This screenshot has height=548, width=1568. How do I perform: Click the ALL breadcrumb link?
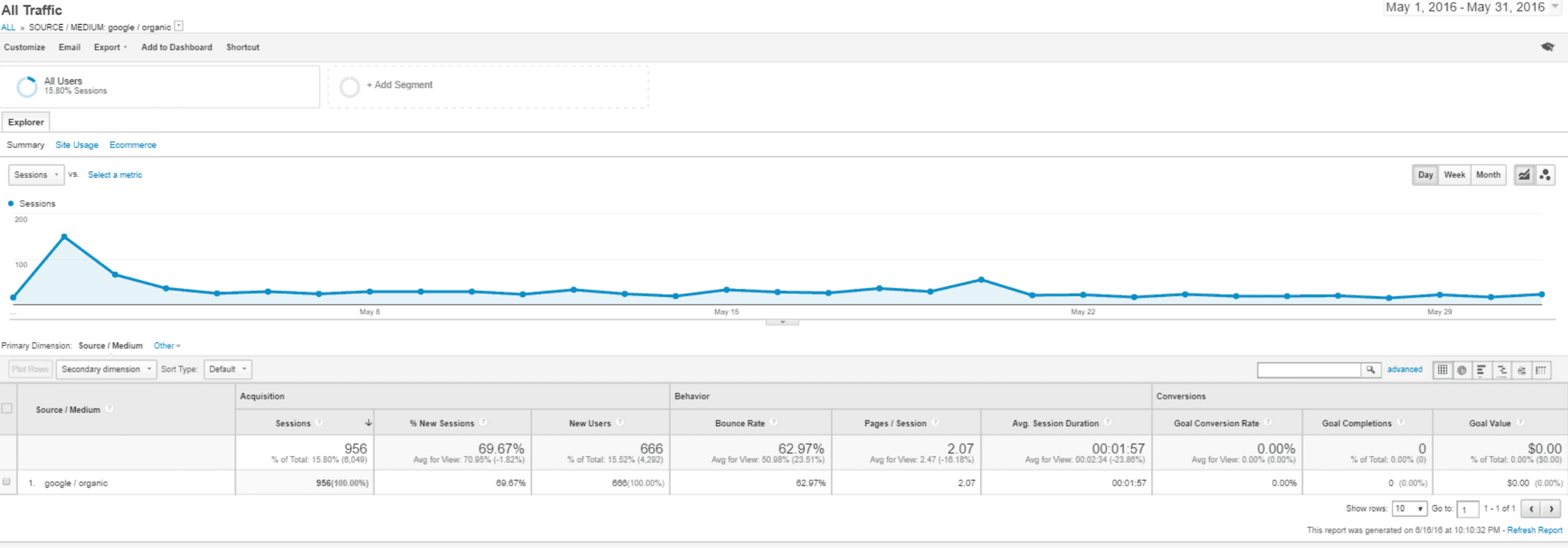[x=8, y=28]
